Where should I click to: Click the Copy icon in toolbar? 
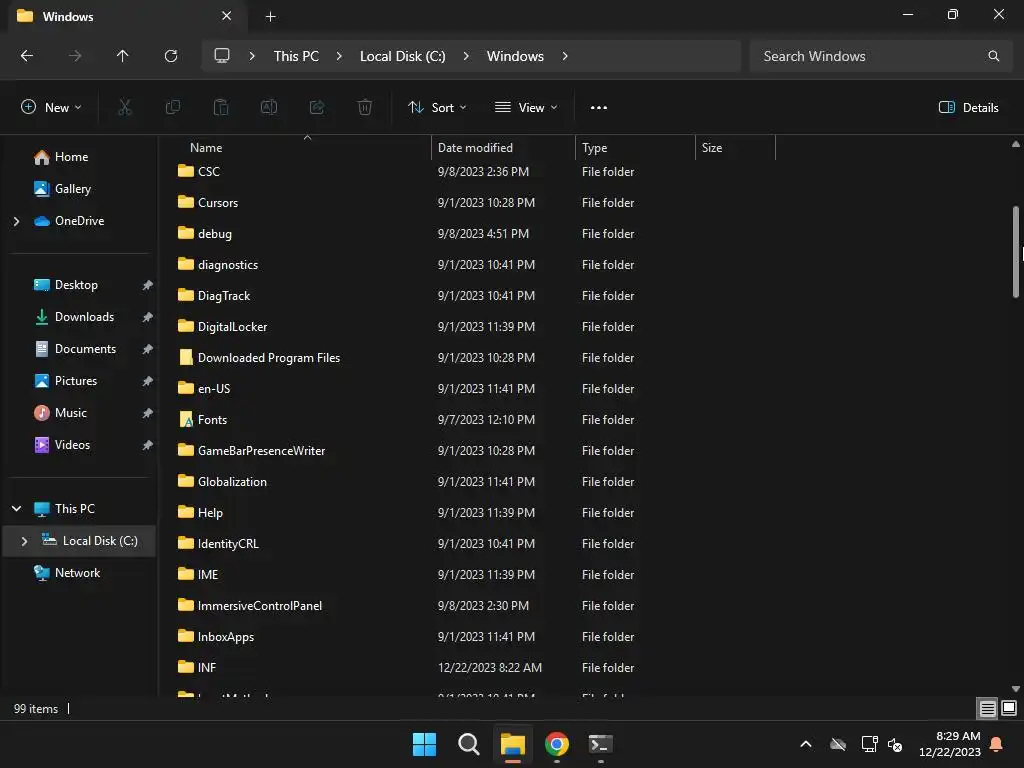click(173, 107)
